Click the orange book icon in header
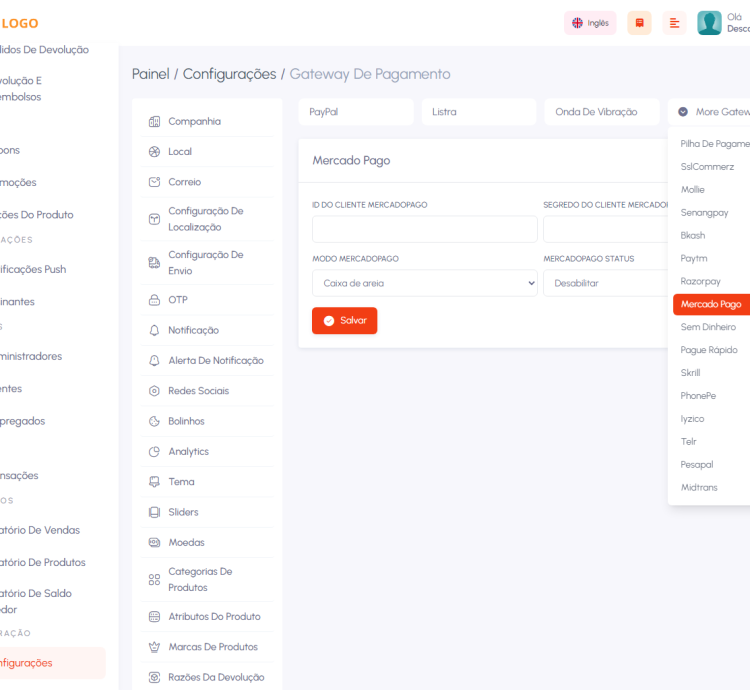The image size is (750, 690). pyautogui.click(x=639, y=23)
